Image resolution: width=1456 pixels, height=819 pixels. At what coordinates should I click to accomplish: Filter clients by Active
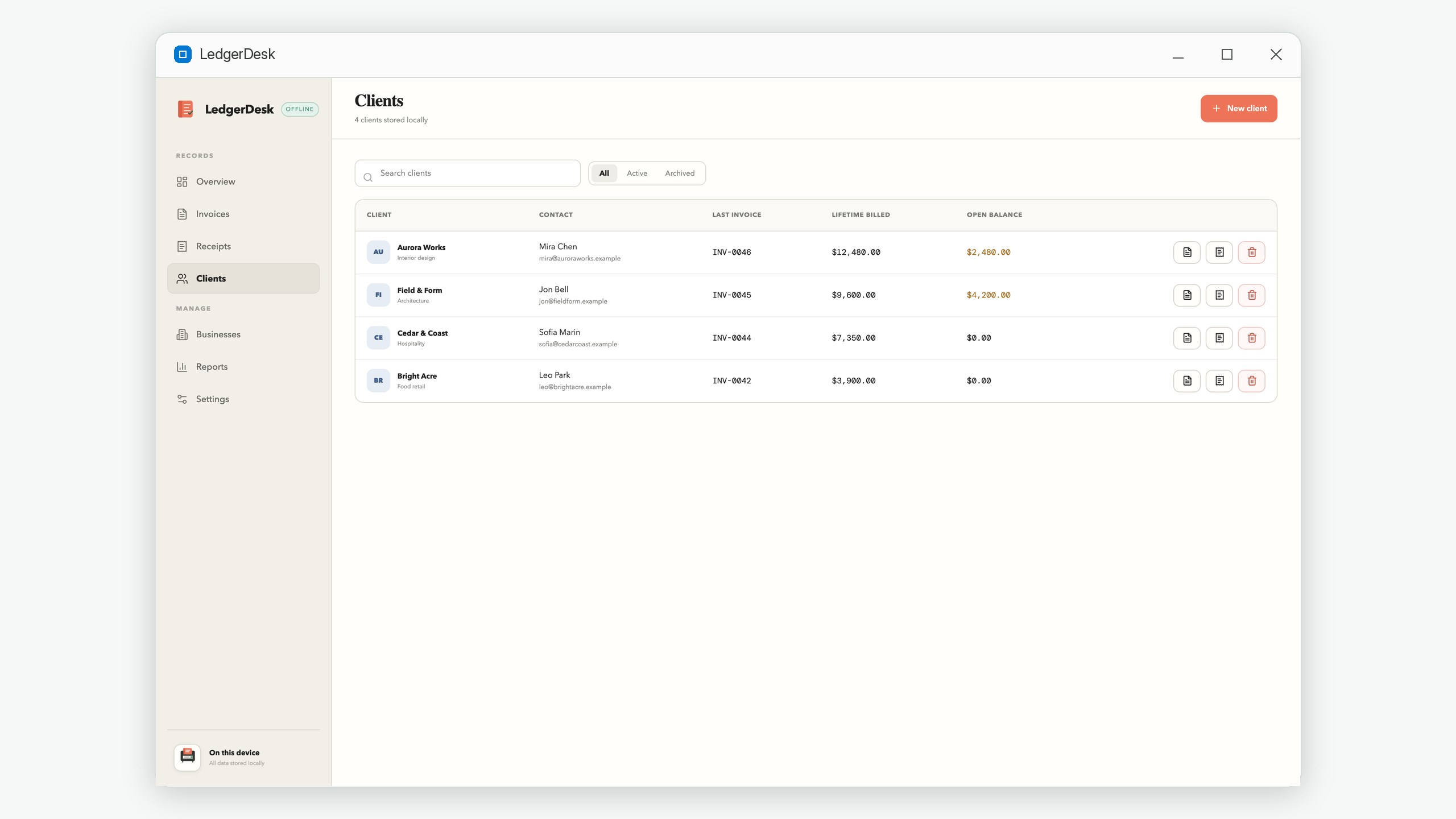(637, 173)
